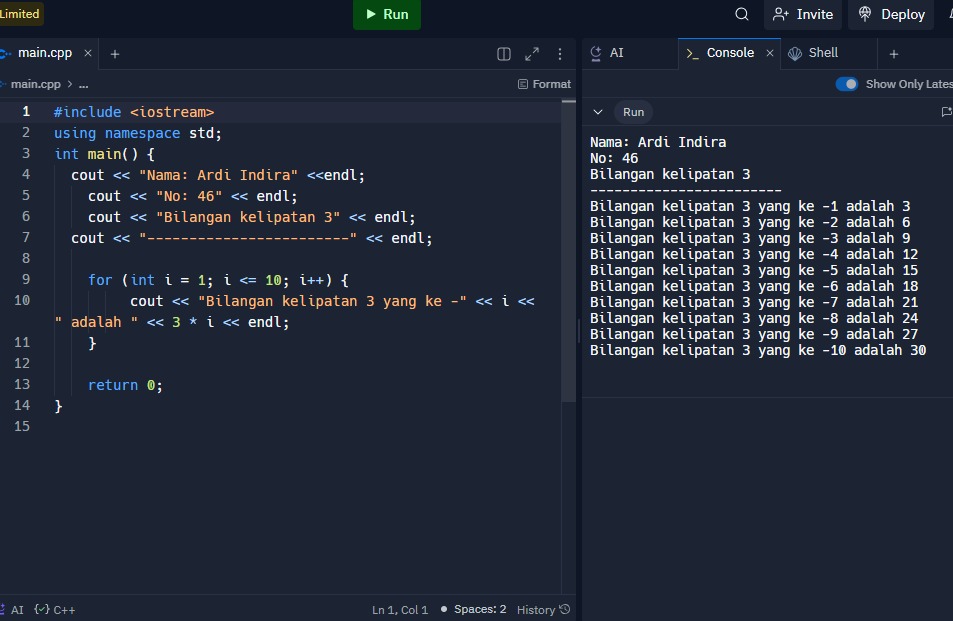Close the Console tab
Image resolution: width=953 pixels, height=621 pixels.
(x=770, y=53)
